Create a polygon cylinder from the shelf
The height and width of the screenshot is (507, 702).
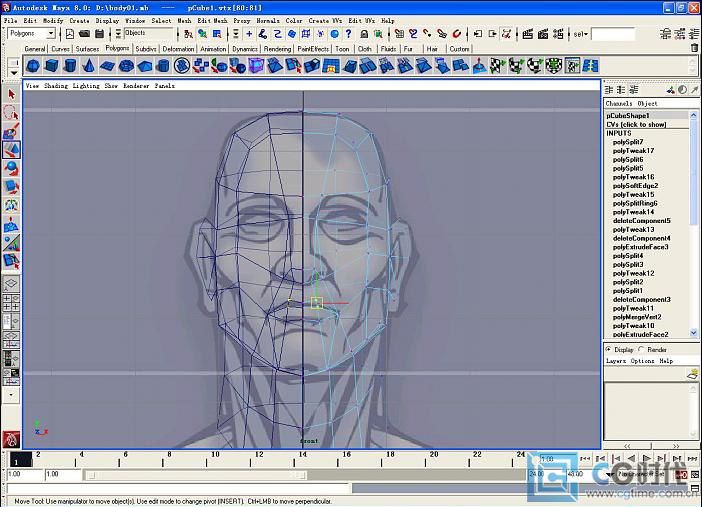tap(70, 66)
